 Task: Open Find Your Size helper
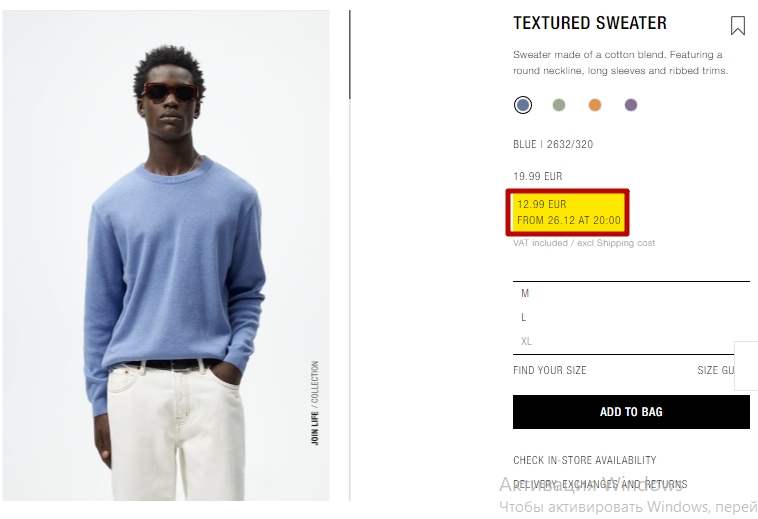point(550,370)
